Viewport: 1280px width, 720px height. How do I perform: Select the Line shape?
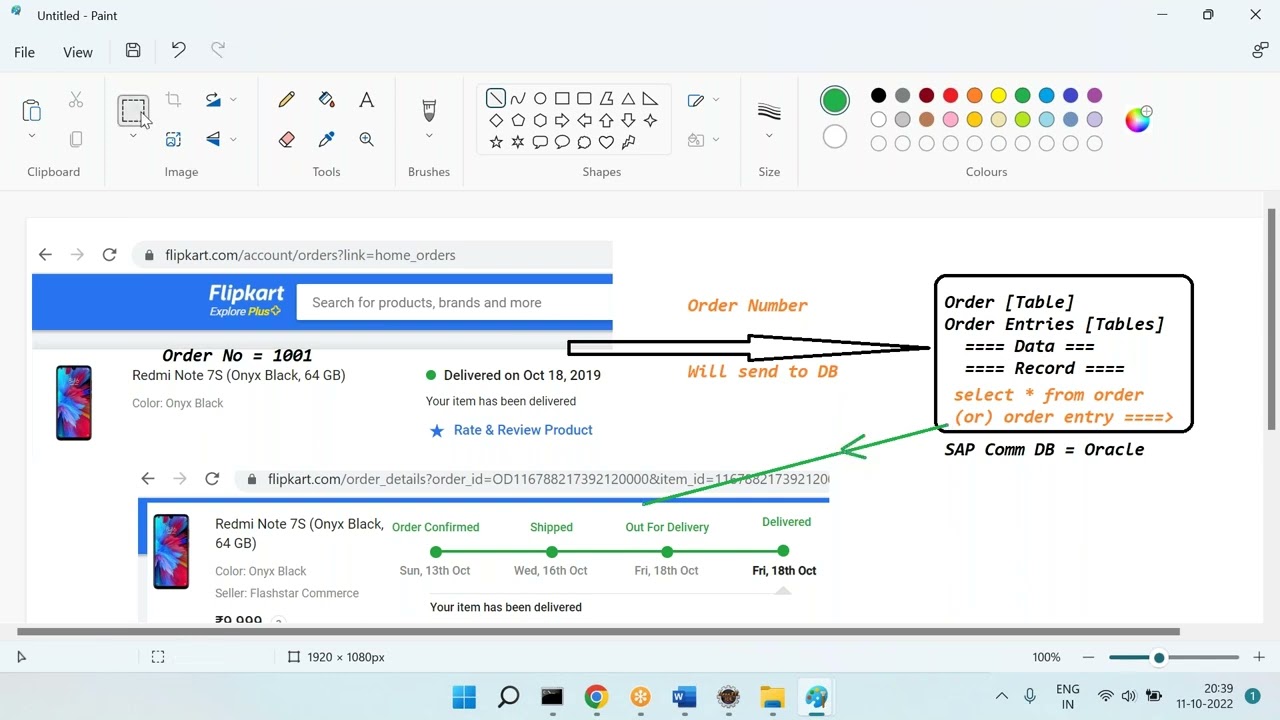pyautogui.click(x=496, y=98)
